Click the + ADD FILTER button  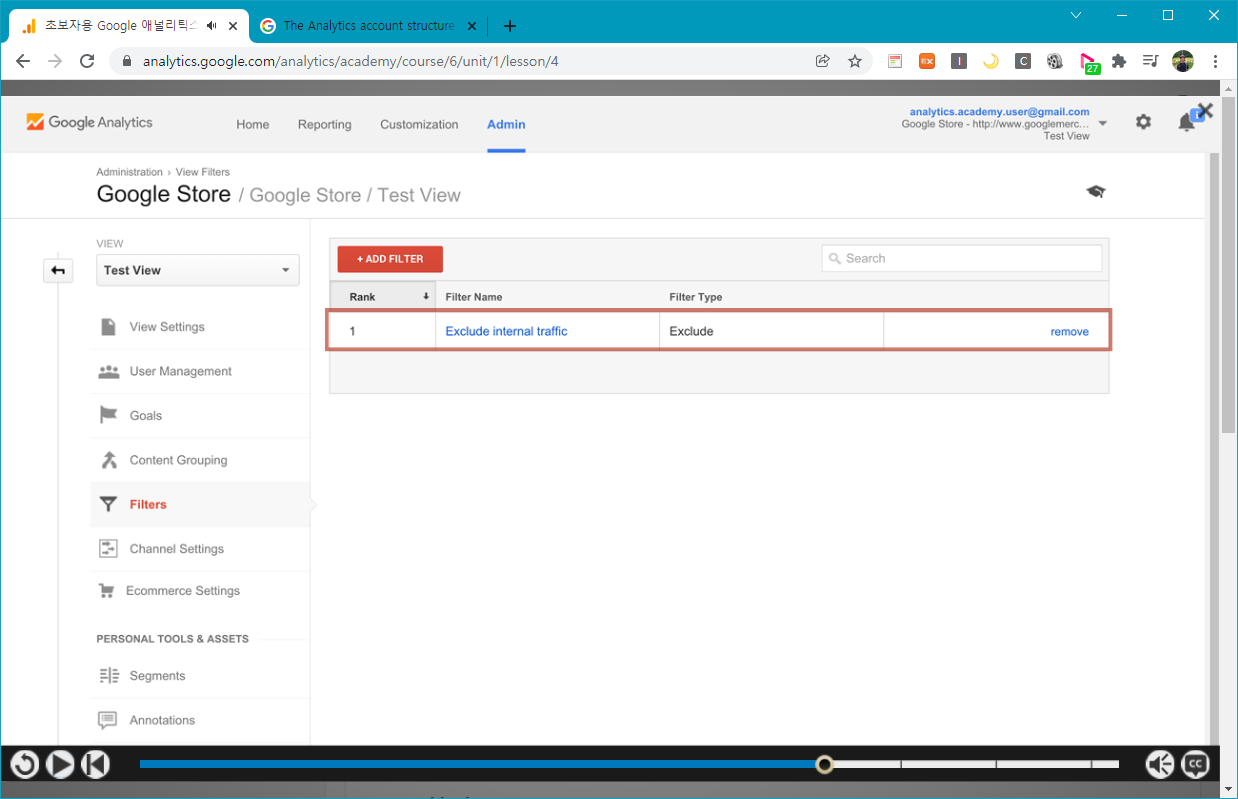[x=390, y=259]
